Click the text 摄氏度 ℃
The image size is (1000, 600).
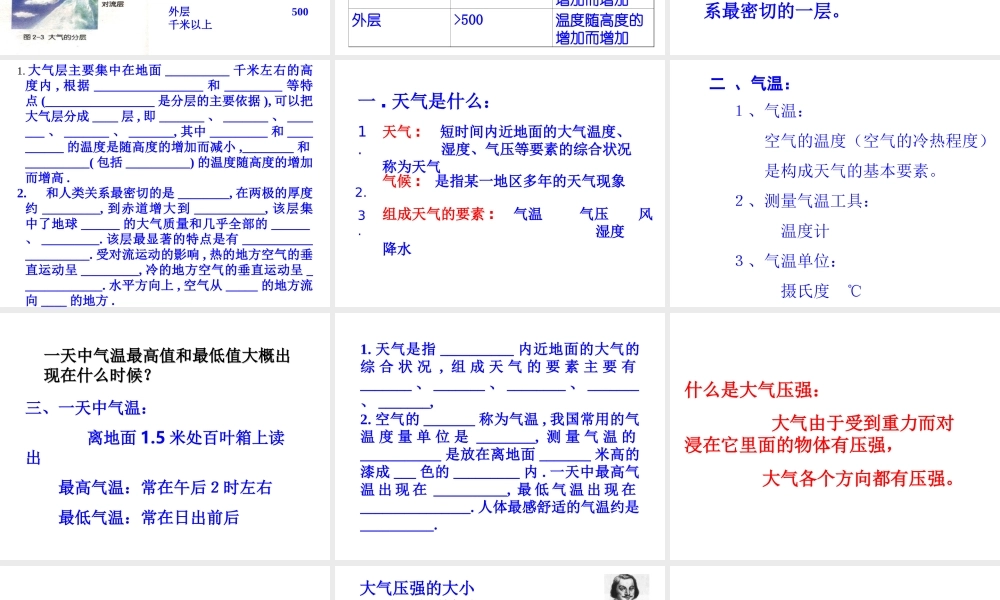(821, 291)
